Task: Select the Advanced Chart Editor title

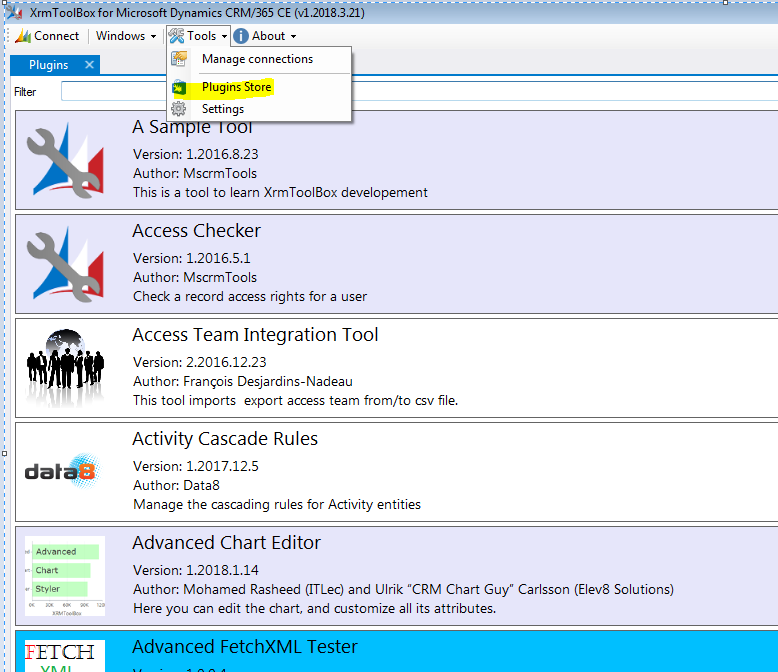Action: (x=226, y=543)
